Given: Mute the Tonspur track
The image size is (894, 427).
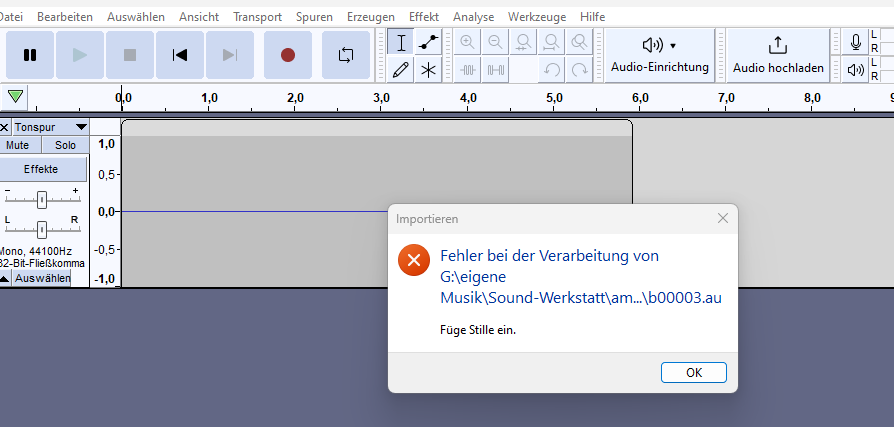Looking at the screenshot, I should 17,145.
